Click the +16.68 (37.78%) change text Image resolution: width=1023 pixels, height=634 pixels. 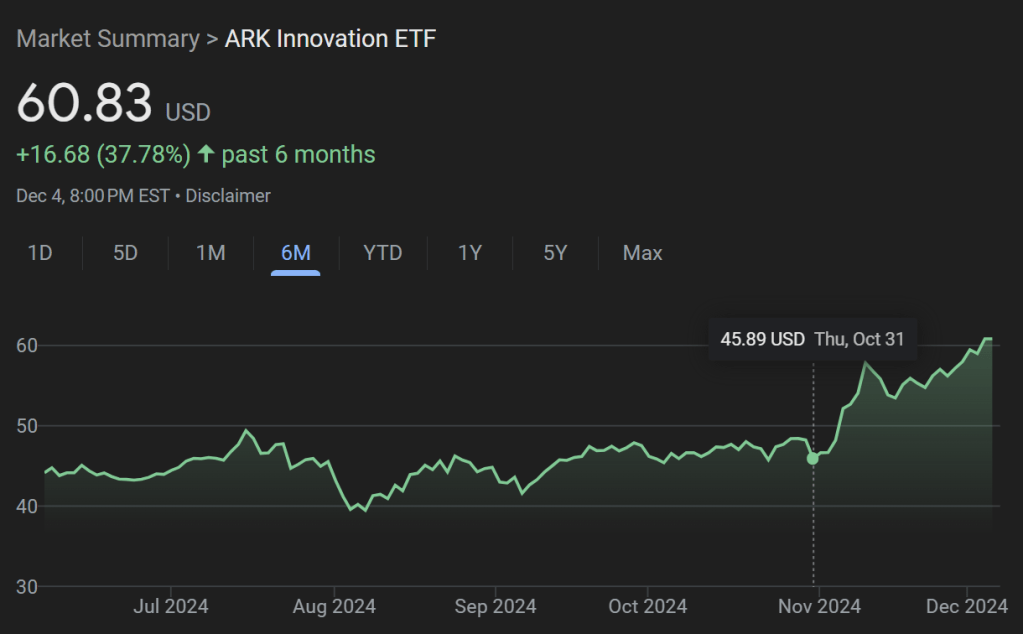103,154
